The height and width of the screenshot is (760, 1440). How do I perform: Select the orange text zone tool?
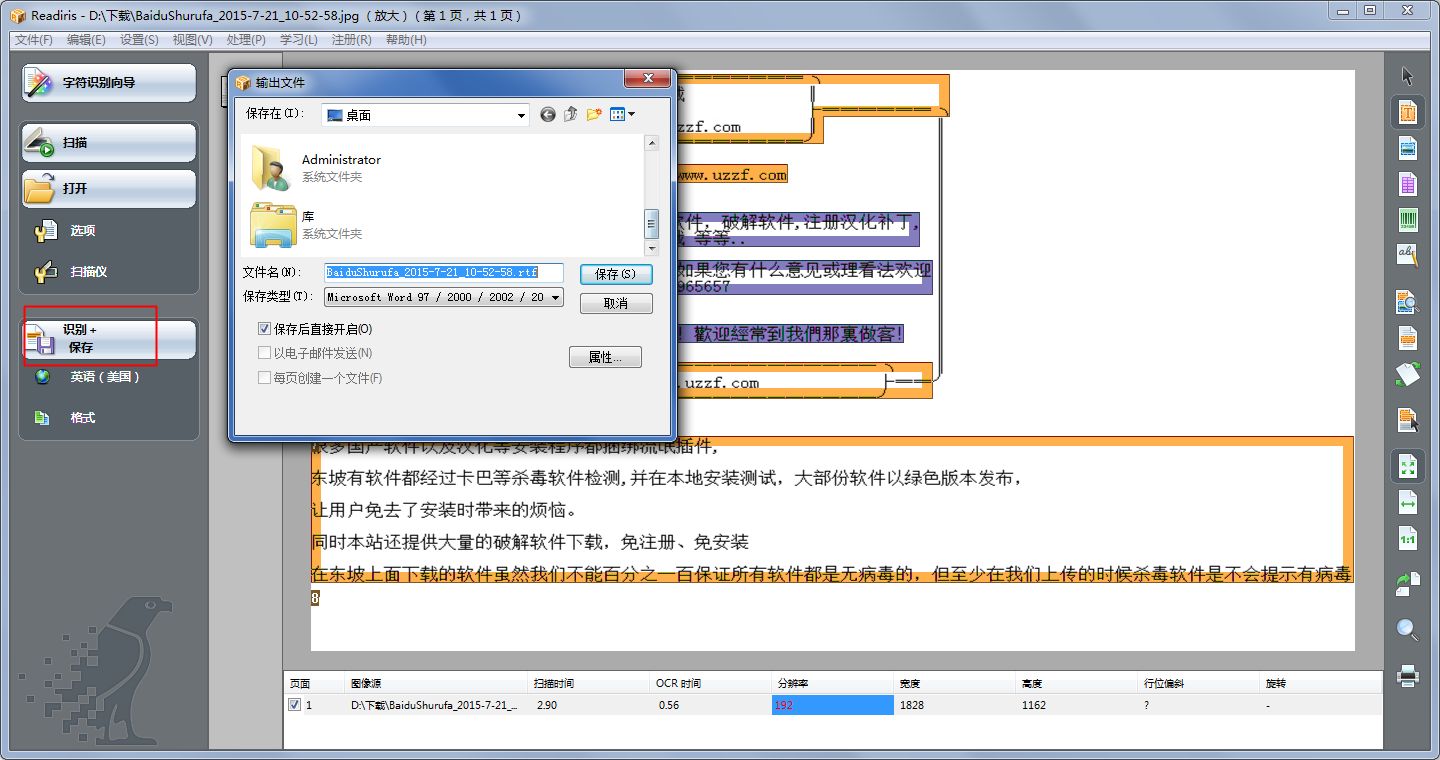[x=1408, y=112]
